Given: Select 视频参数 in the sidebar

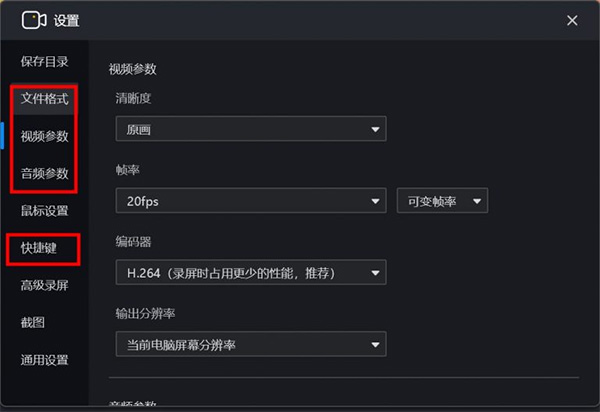Looking at the screenshot, I should [x=44, y=136].
